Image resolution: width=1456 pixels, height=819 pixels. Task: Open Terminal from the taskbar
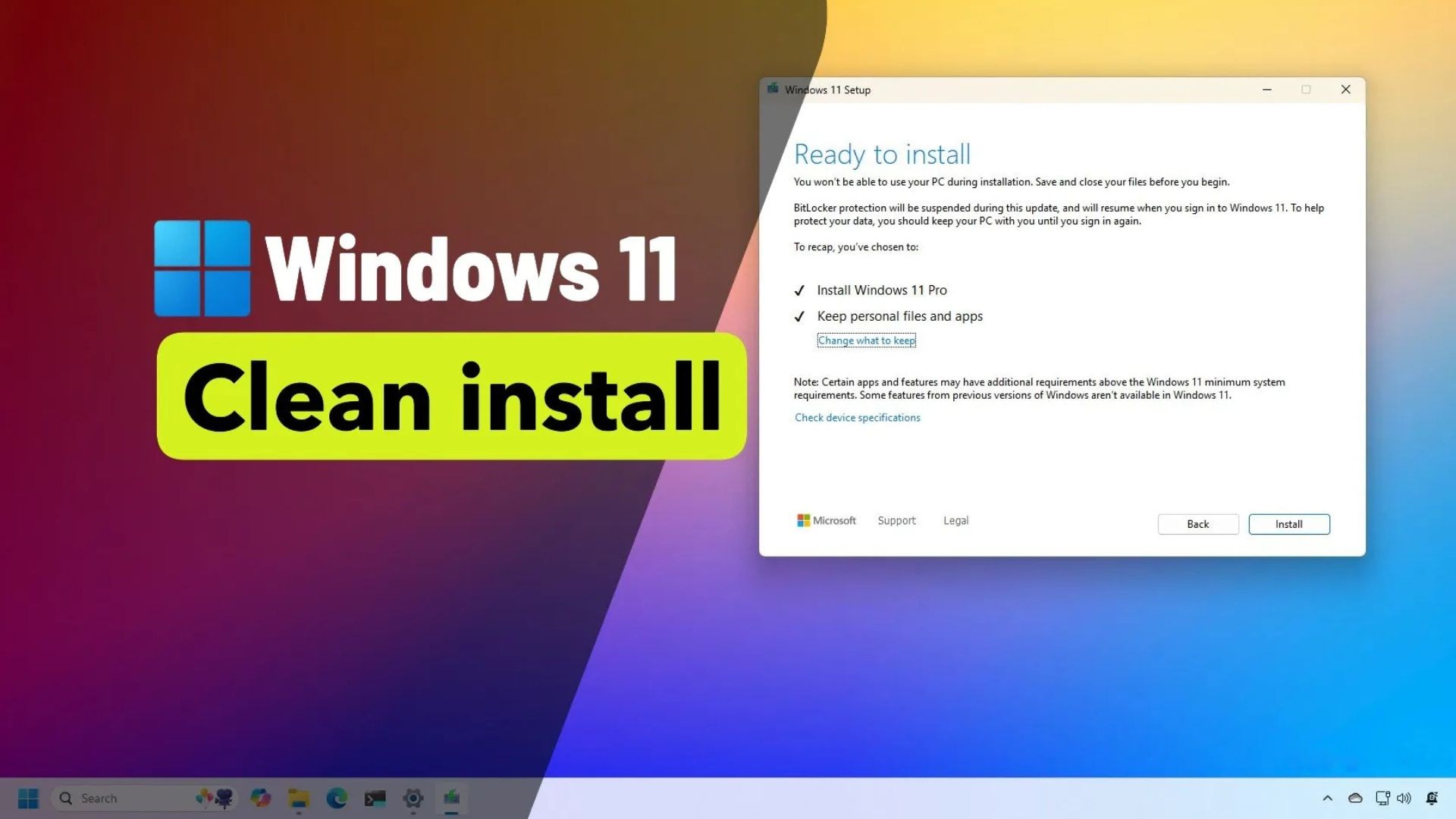(375, 798)
